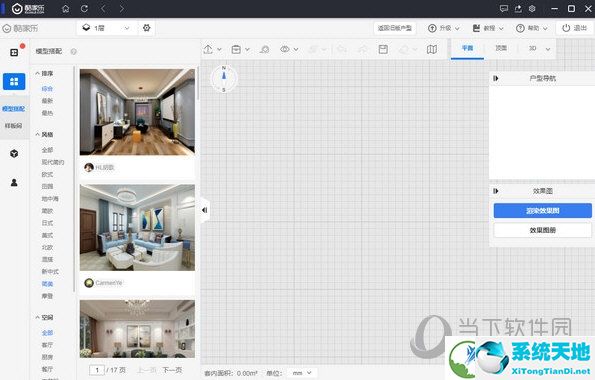Click the floor settings gear icon
The height and width of the screenshot is (380, 595).
click(x=146, y=28)
